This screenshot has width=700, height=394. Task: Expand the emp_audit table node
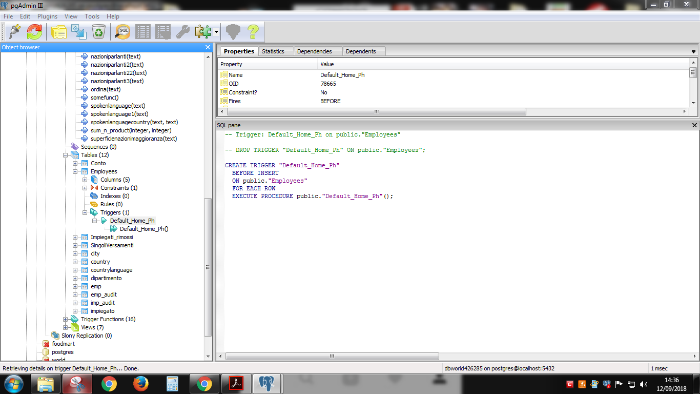coord(75,294)
